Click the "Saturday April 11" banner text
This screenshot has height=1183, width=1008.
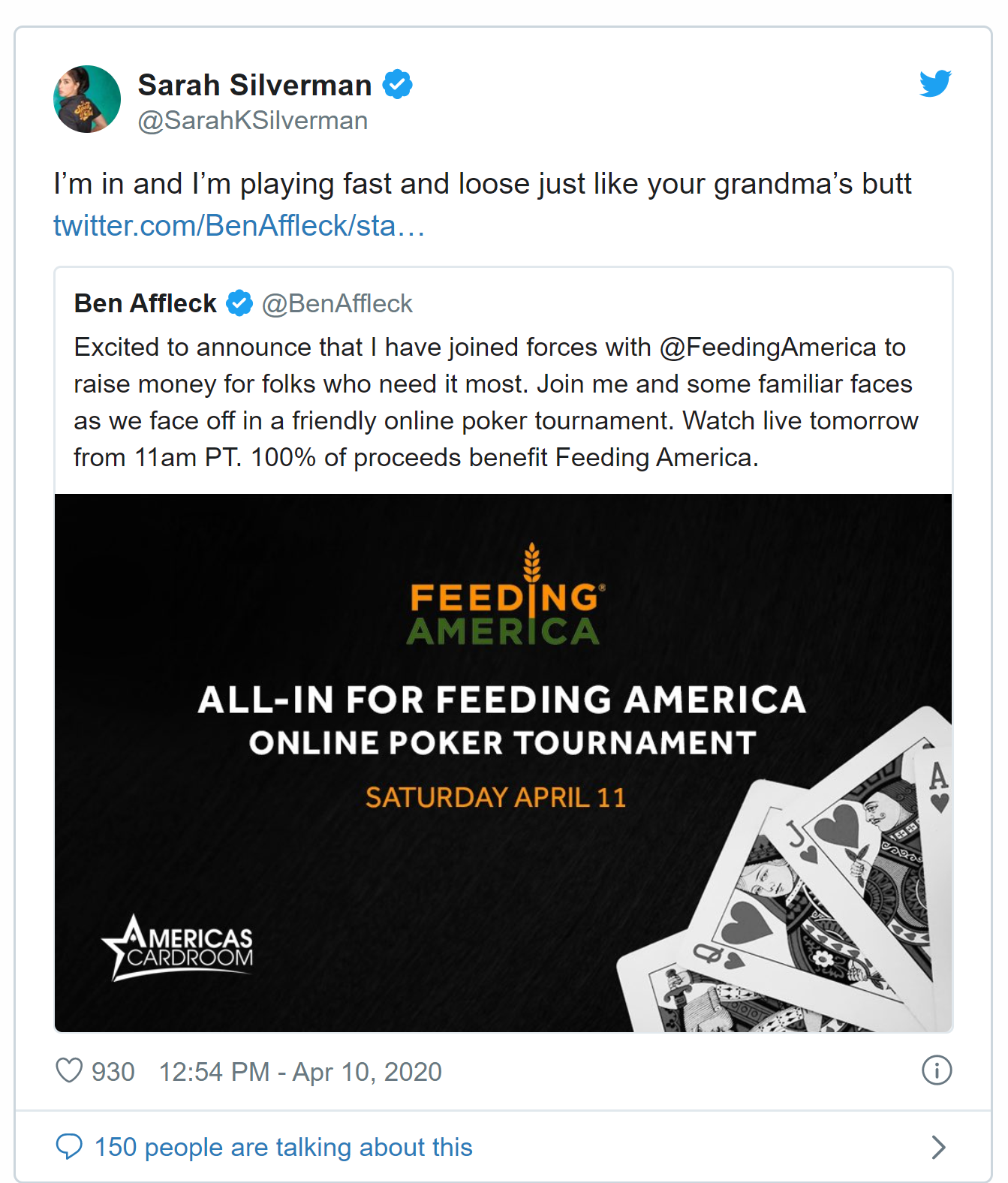pos(495,797)
